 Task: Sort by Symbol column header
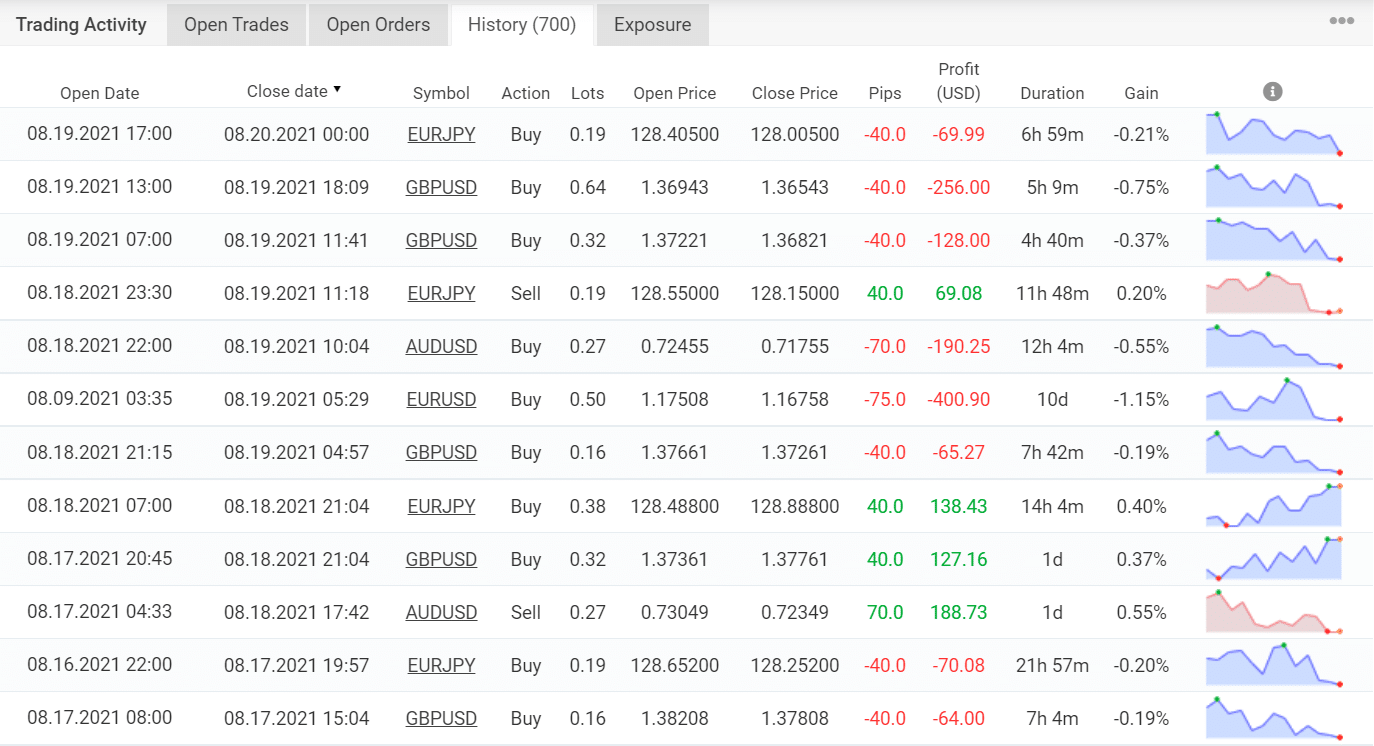pos(441,93)
